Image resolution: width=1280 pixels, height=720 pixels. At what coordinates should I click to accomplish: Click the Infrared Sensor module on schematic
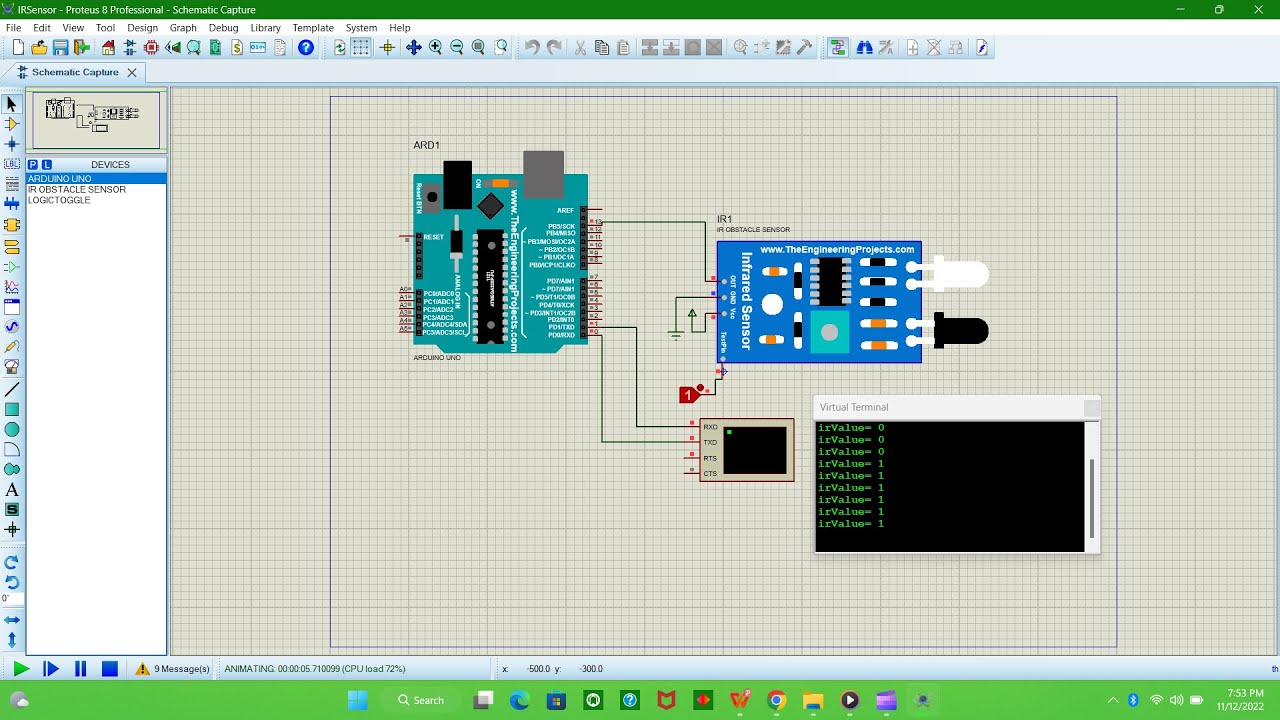pyautogui.click(x=819, y=302)
